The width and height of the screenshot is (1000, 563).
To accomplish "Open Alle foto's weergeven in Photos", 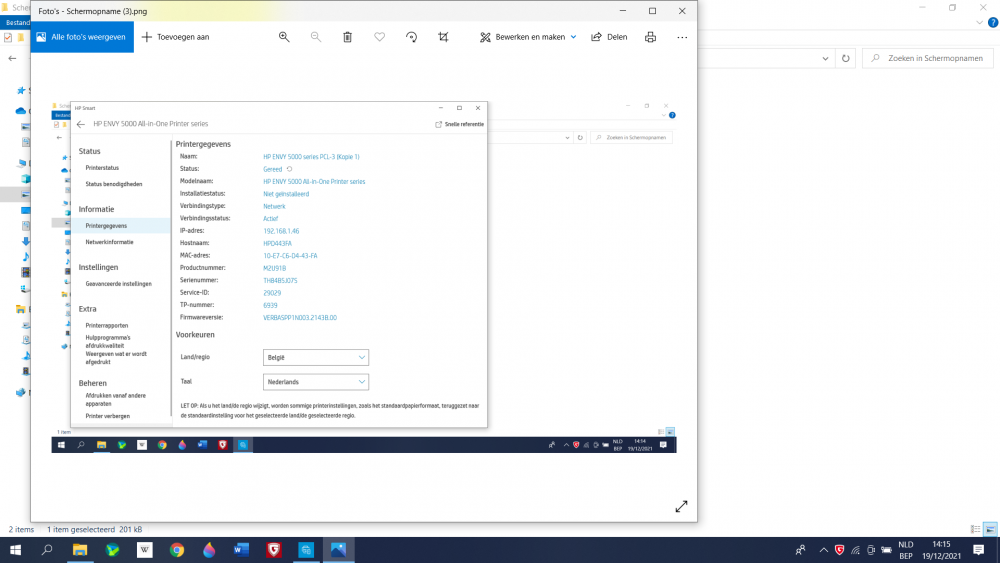I will tap(82, 37).
